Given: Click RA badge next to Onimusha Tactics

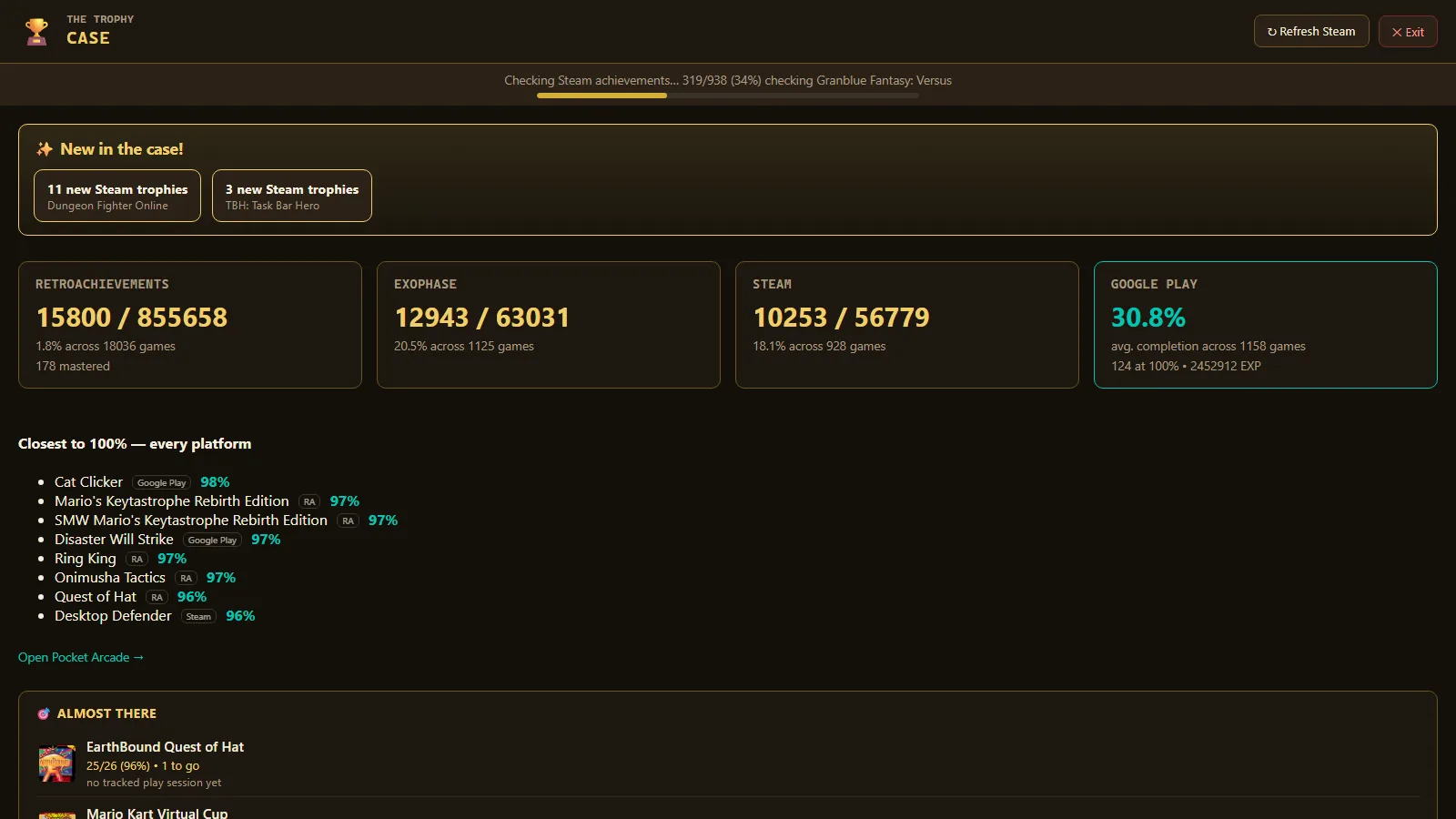Looking at the screenshot, I should pyautogui.click(x=186, y=579).
